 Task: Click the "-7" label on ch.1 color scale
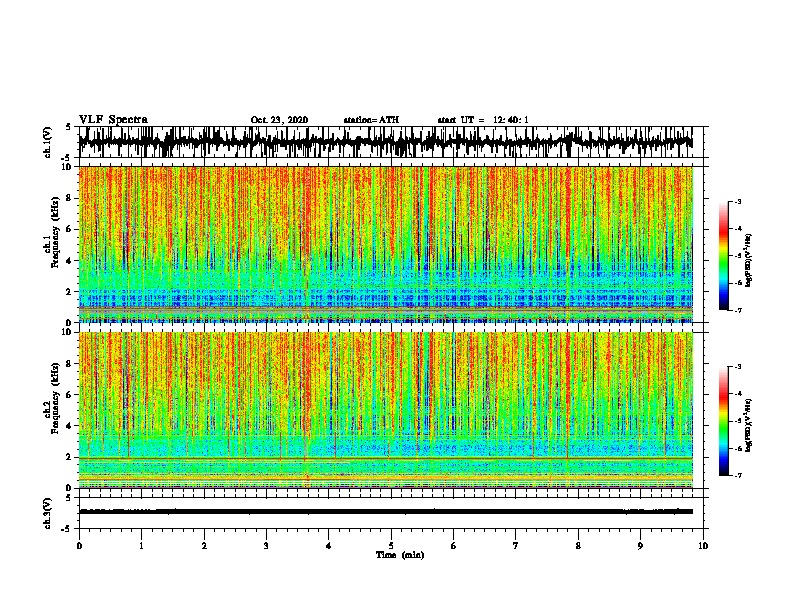[x=738, y=310]
